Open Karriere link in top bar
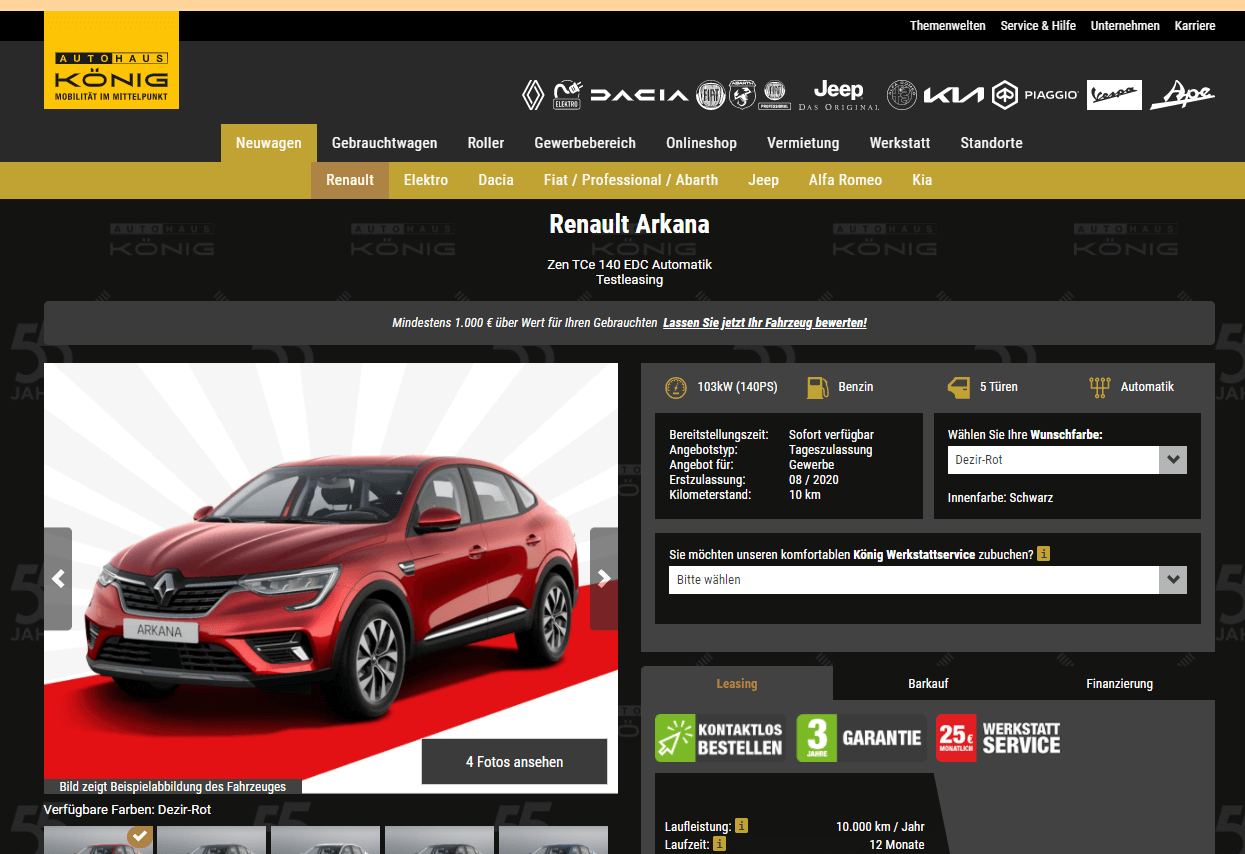The height and width of the screenshot is (854, 1245). (x=1195, y=26)
